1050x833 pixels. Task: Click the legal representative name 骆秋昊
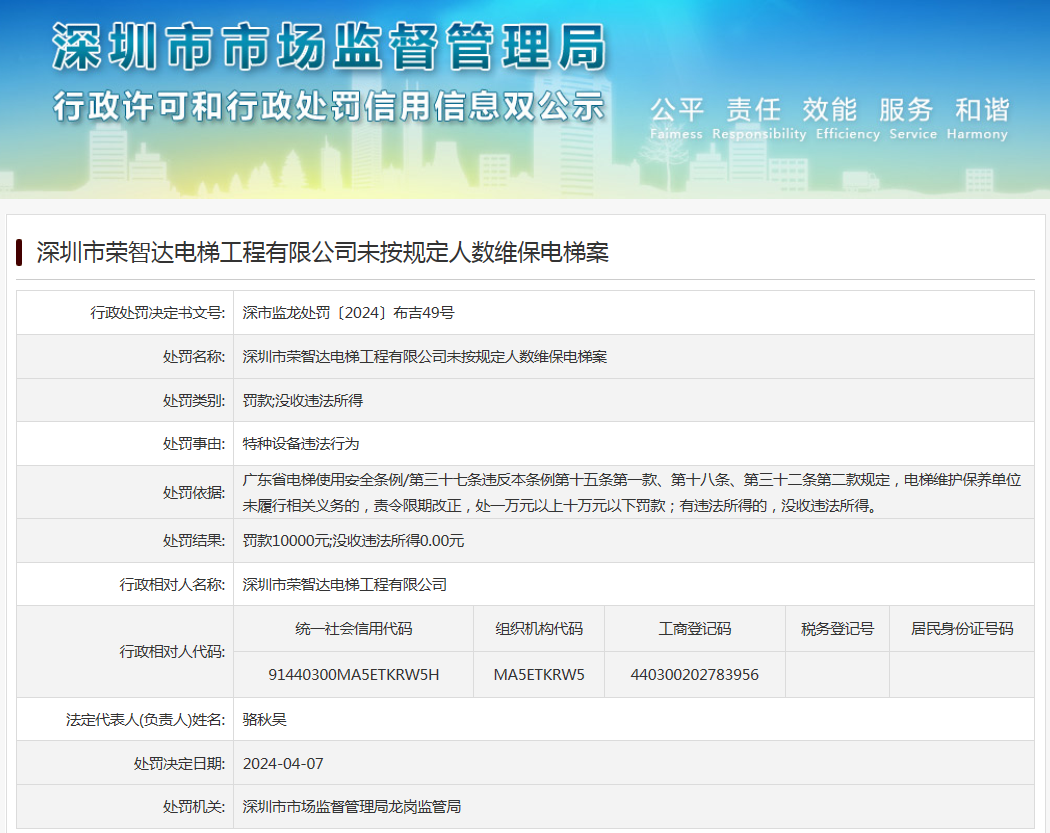pyautogui.click(x=264, y=719)
